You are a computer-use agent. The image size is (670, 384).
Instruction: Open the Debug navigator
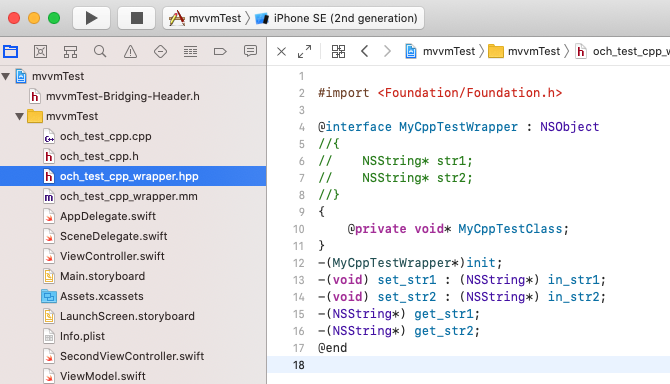tap(190, 52)
